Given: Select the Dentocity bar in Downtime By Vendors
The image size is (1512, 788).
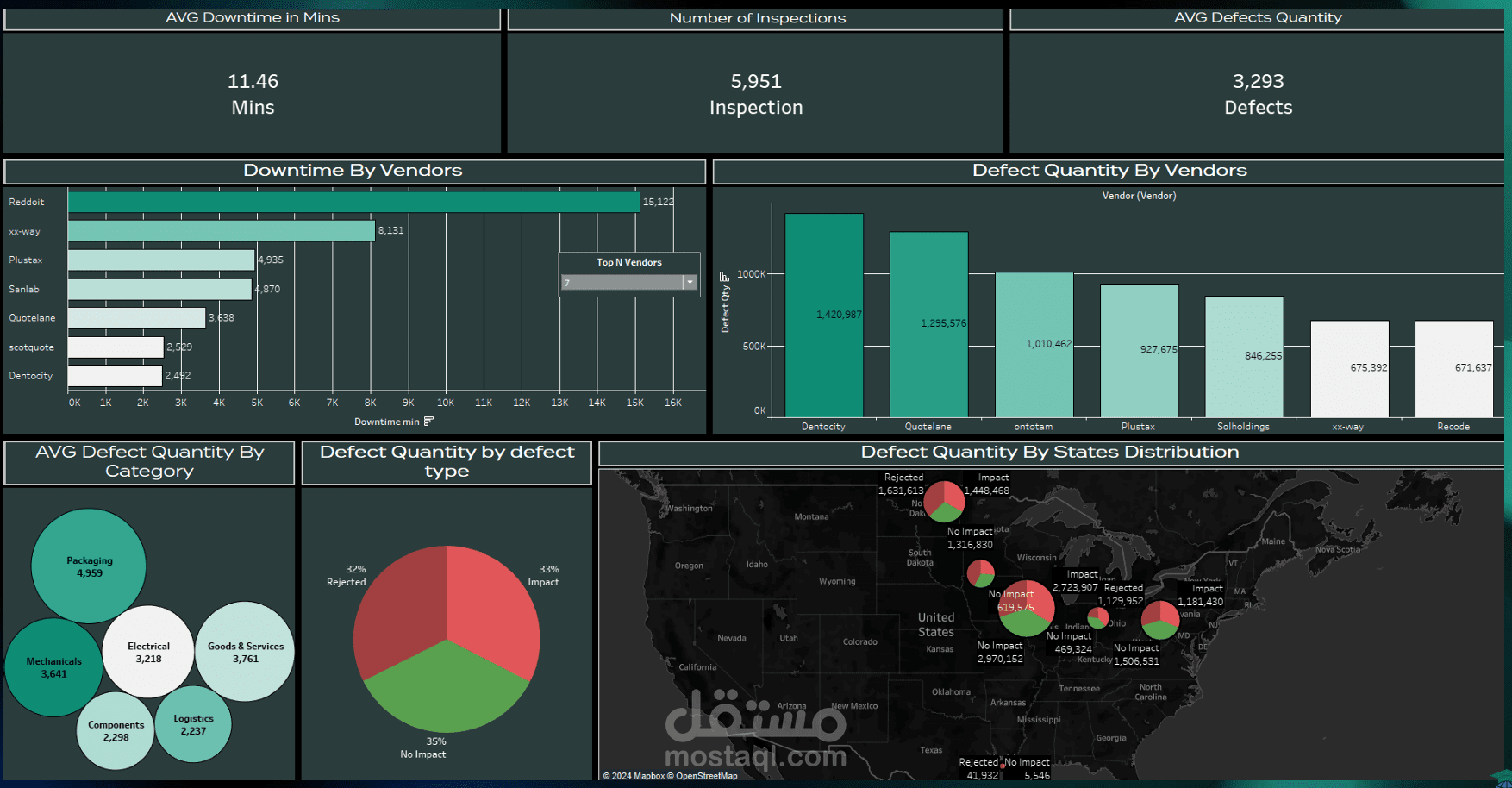Looking at the screenshot, I should pos(115,376).
